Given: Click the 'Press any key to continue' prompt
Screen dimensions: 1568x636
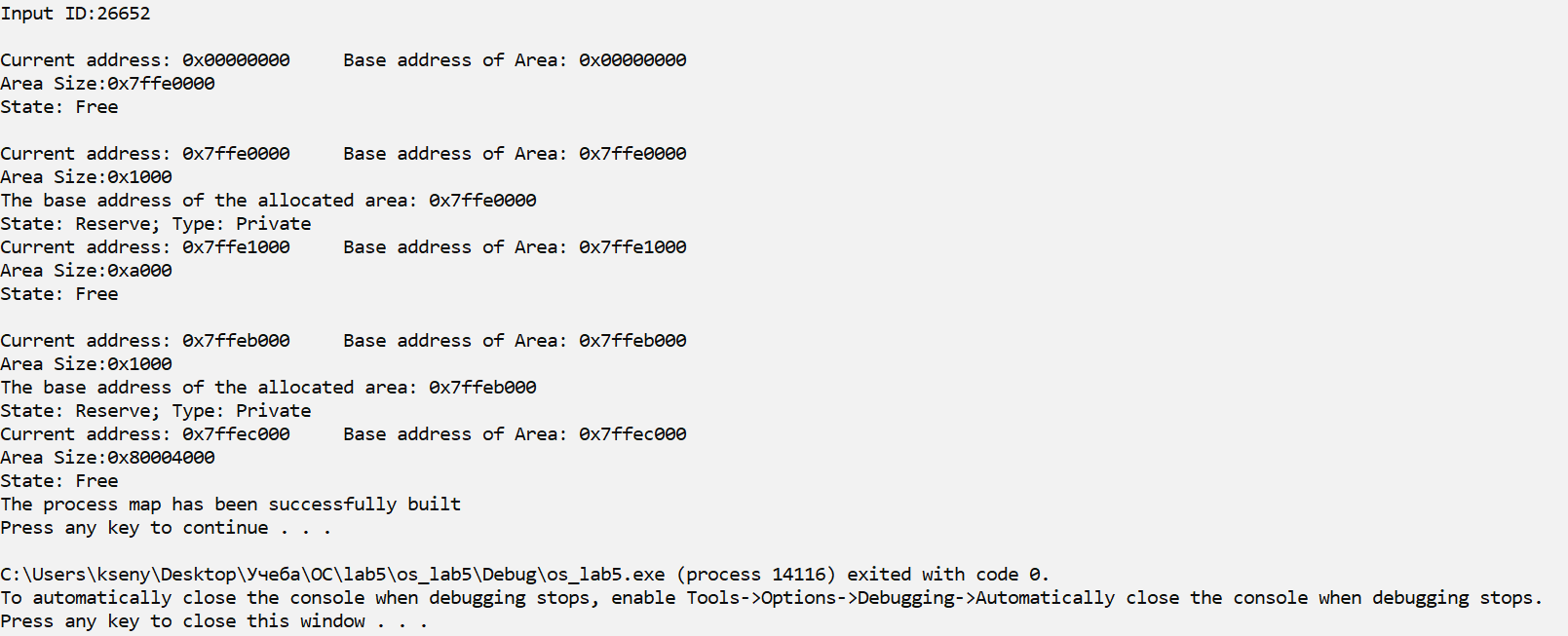Looking at the screenshot, I should pos(166,528).
